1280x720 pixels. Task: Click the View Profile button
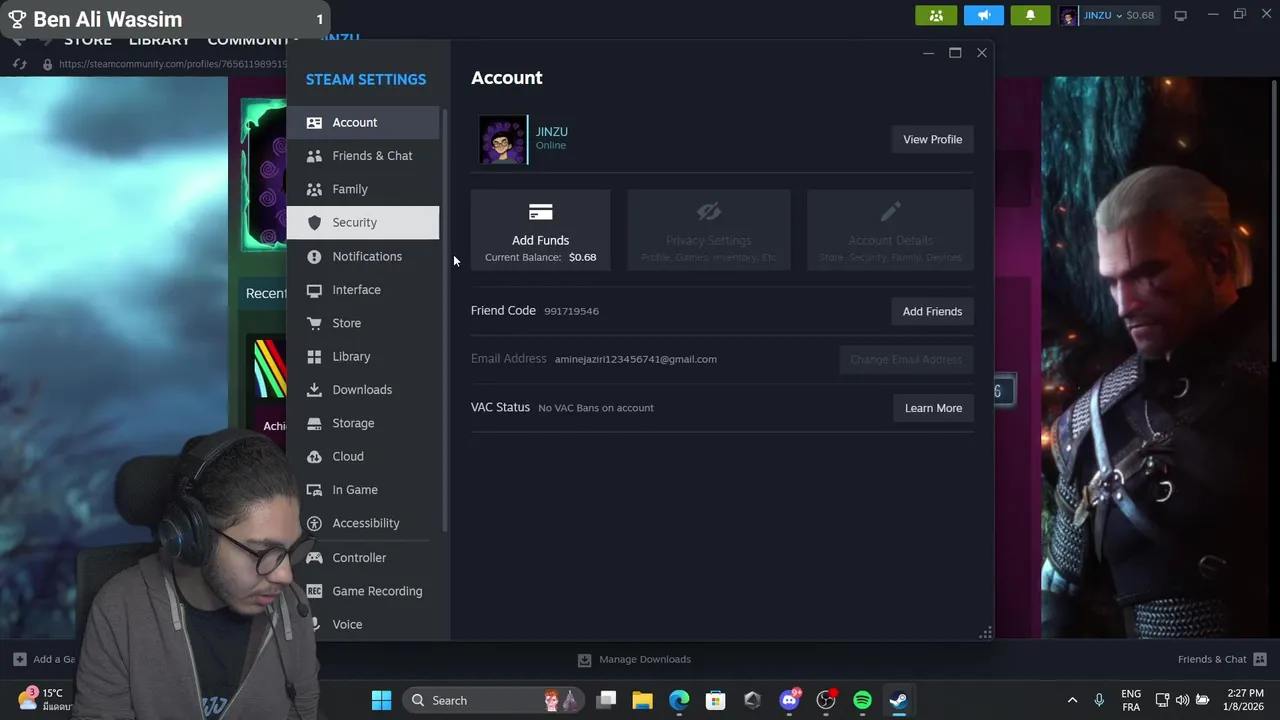[932, 139]
